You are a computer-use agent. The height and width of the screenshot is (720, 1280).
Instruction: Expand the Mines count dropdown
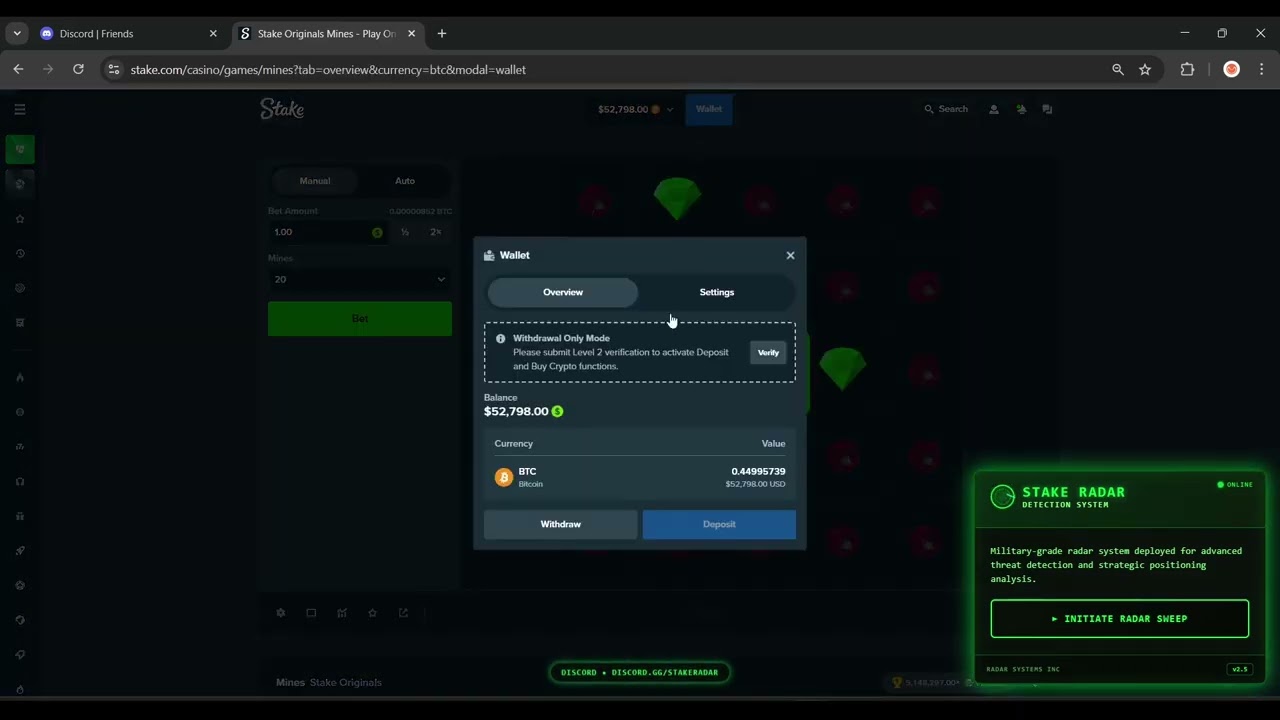pos(360,279)
